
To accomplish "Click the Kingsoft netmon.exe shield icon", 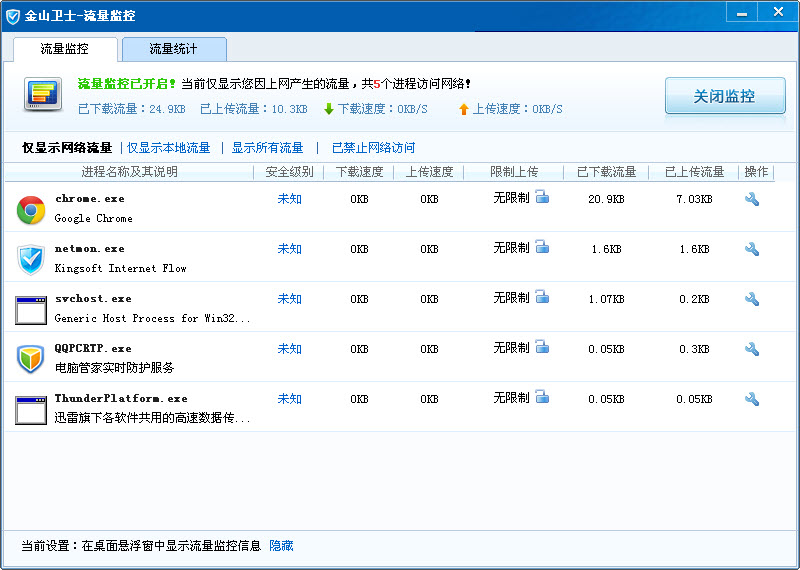I will (31, 260).
